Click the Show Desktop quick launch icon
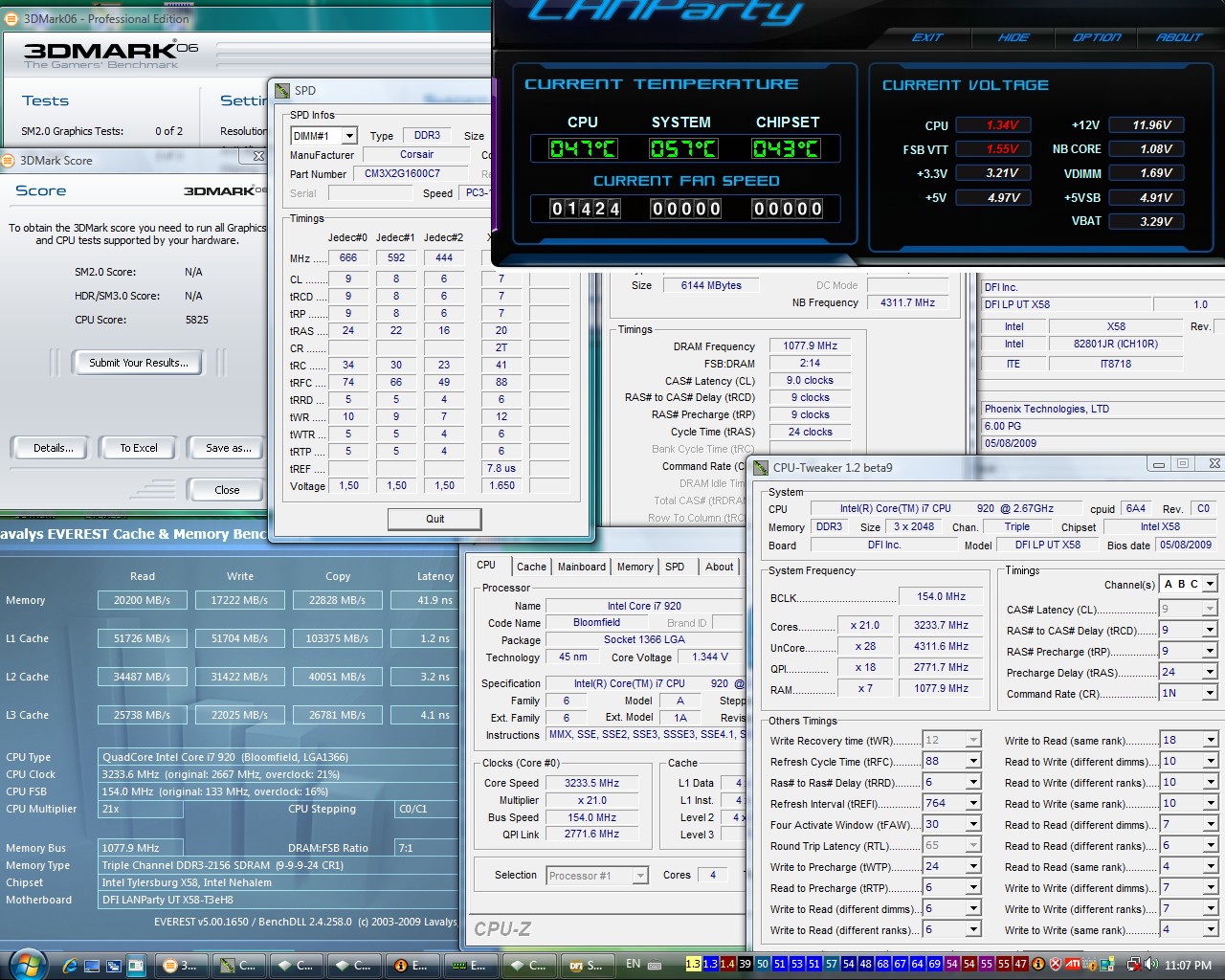Screen dimensions: 1225x980 tap(92, 966)
